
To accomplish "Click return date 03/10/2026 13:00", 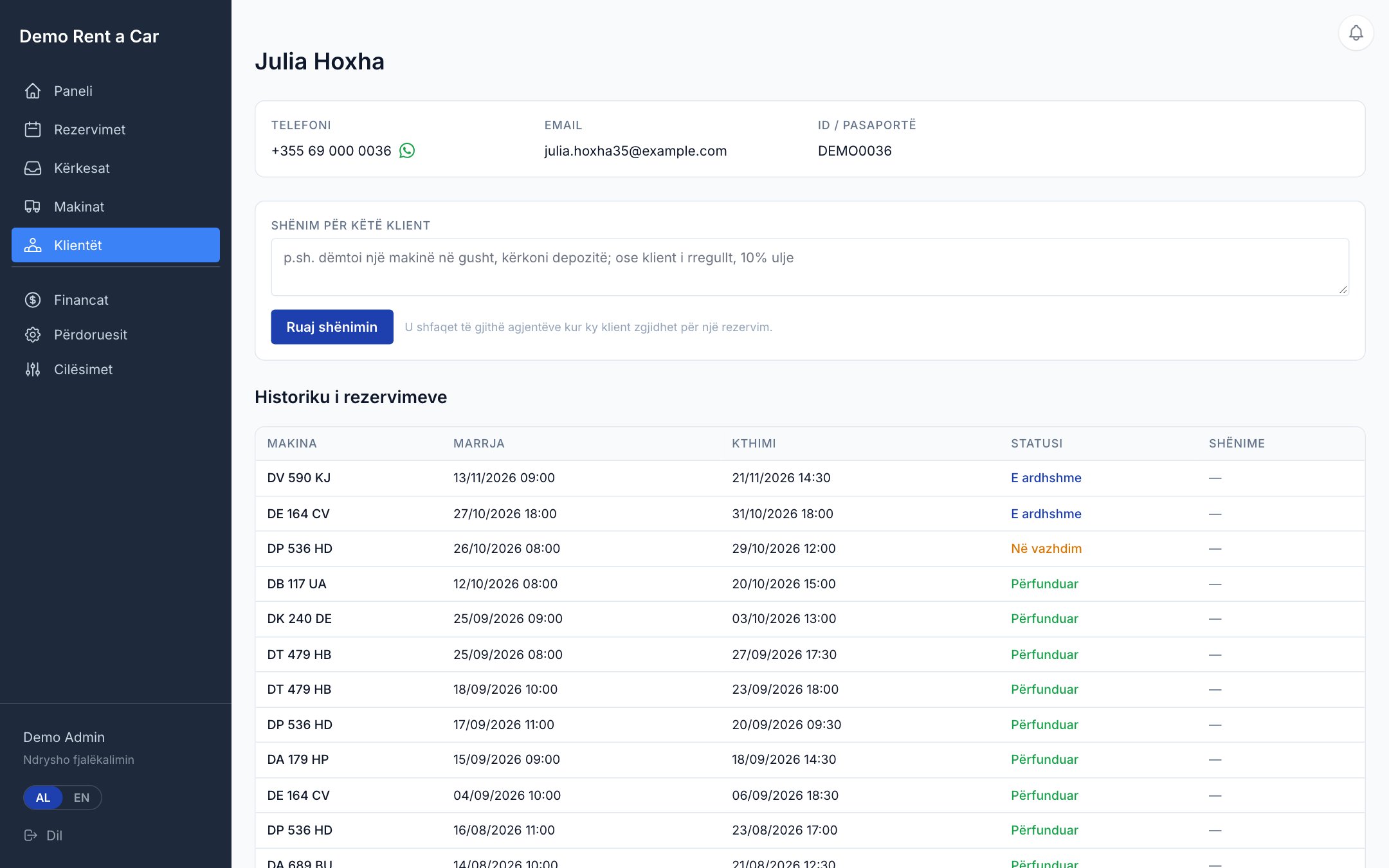I will (784, 619).
